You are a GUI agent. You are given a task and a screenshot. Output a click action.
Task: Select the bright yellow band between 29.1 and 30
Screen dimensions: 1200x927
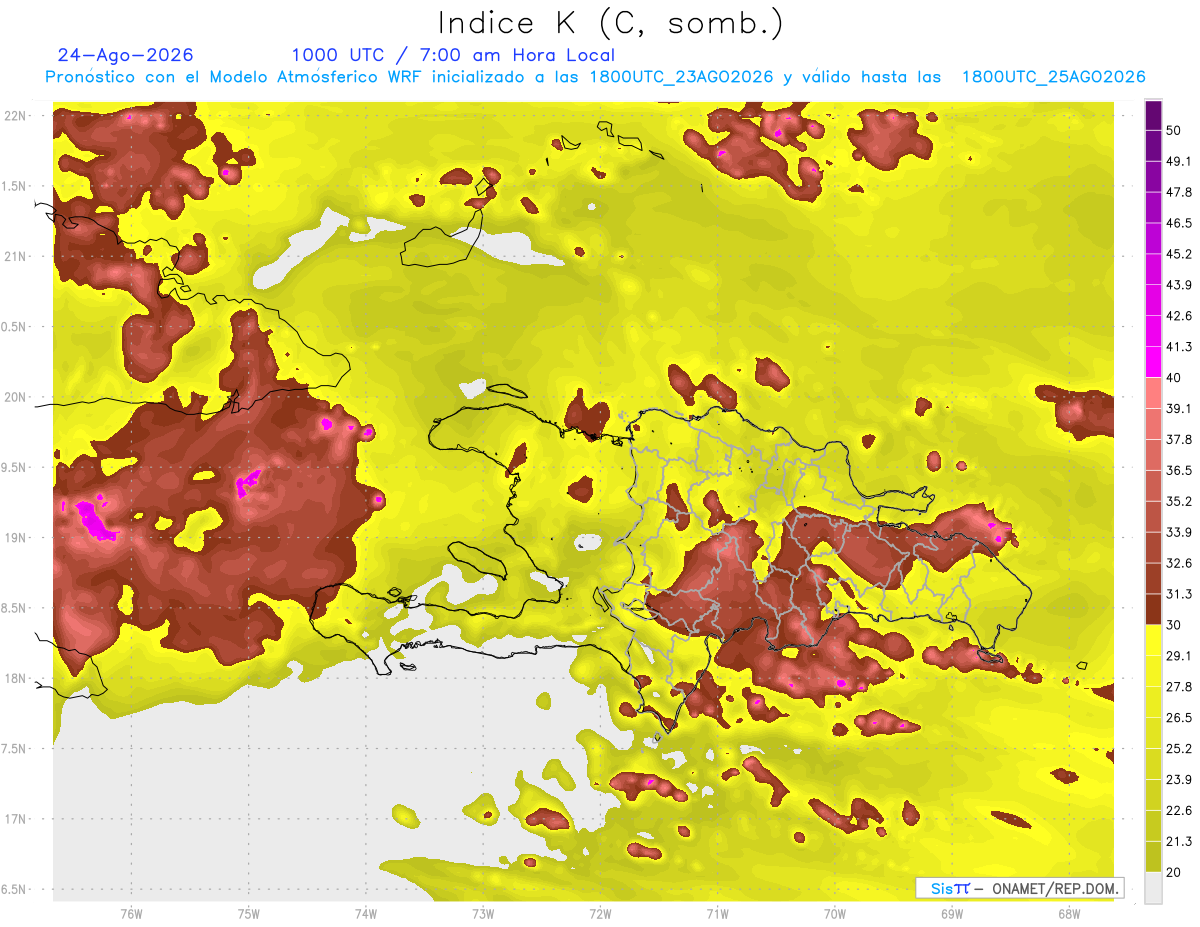pyautogui.click(x=1153, y=639)
